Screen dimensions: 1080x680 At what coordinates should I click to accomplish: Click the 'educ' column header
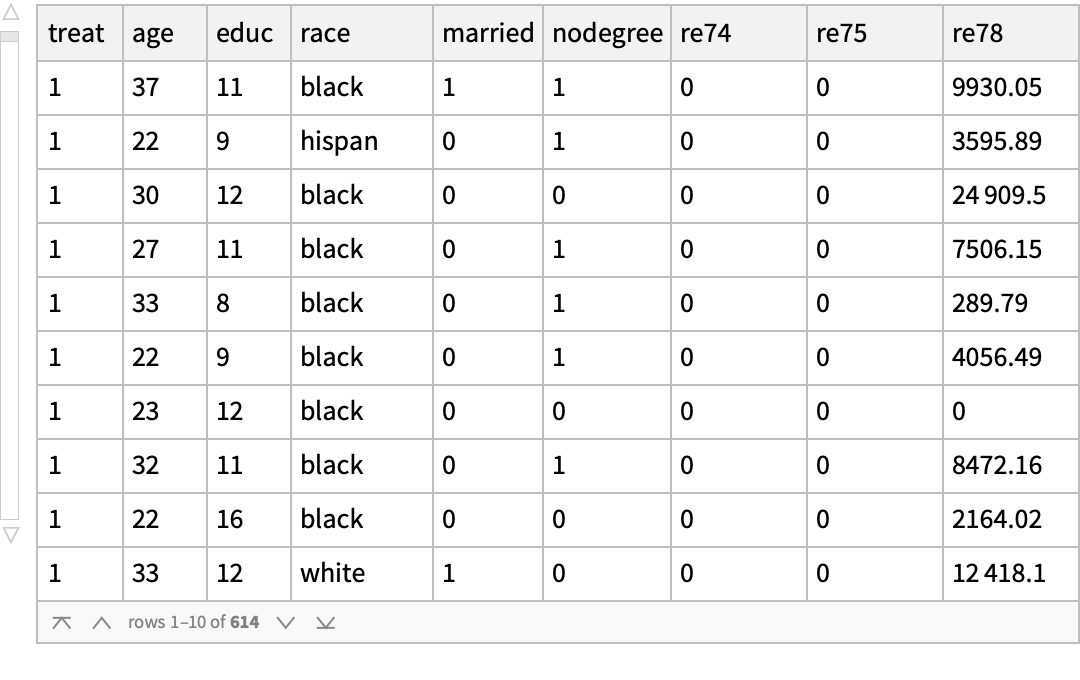tap(244, 33)
